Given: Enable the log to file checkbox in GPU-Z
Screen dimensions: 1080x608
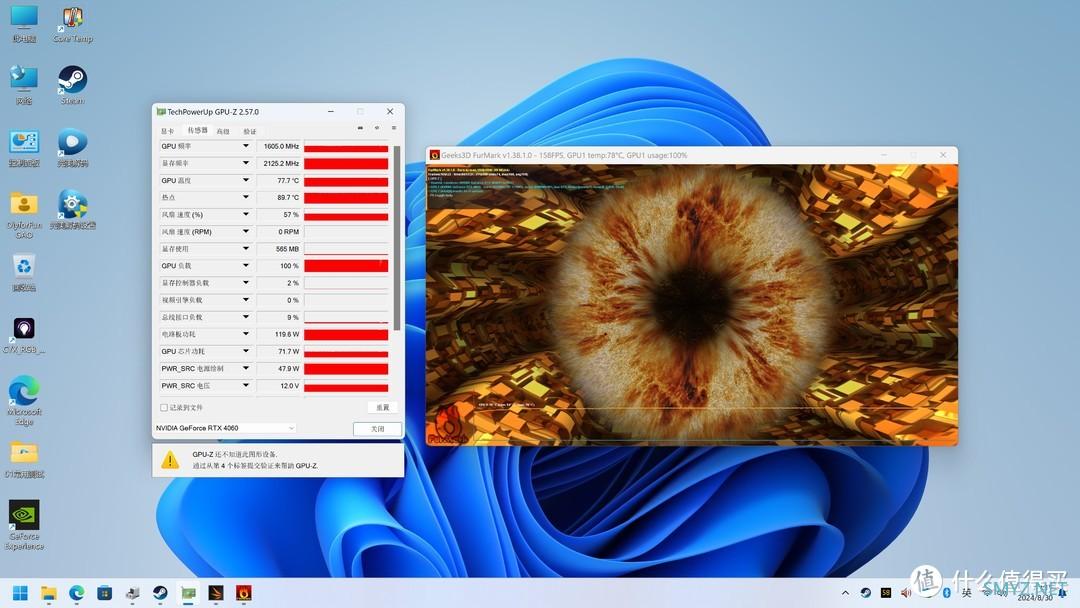Looking at the screenshot, I should point(164,408).
